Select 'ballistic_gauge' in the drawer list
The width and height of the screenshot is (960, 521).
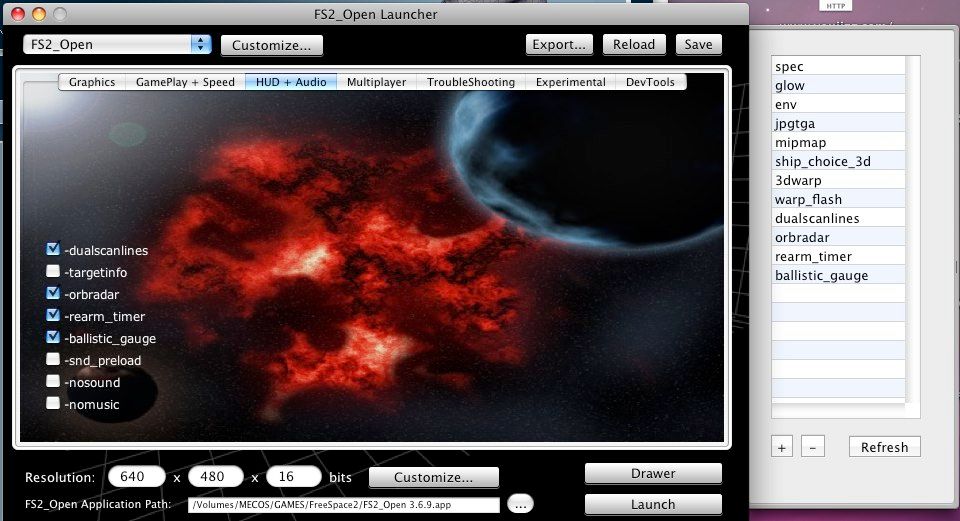tap(838, 275)
